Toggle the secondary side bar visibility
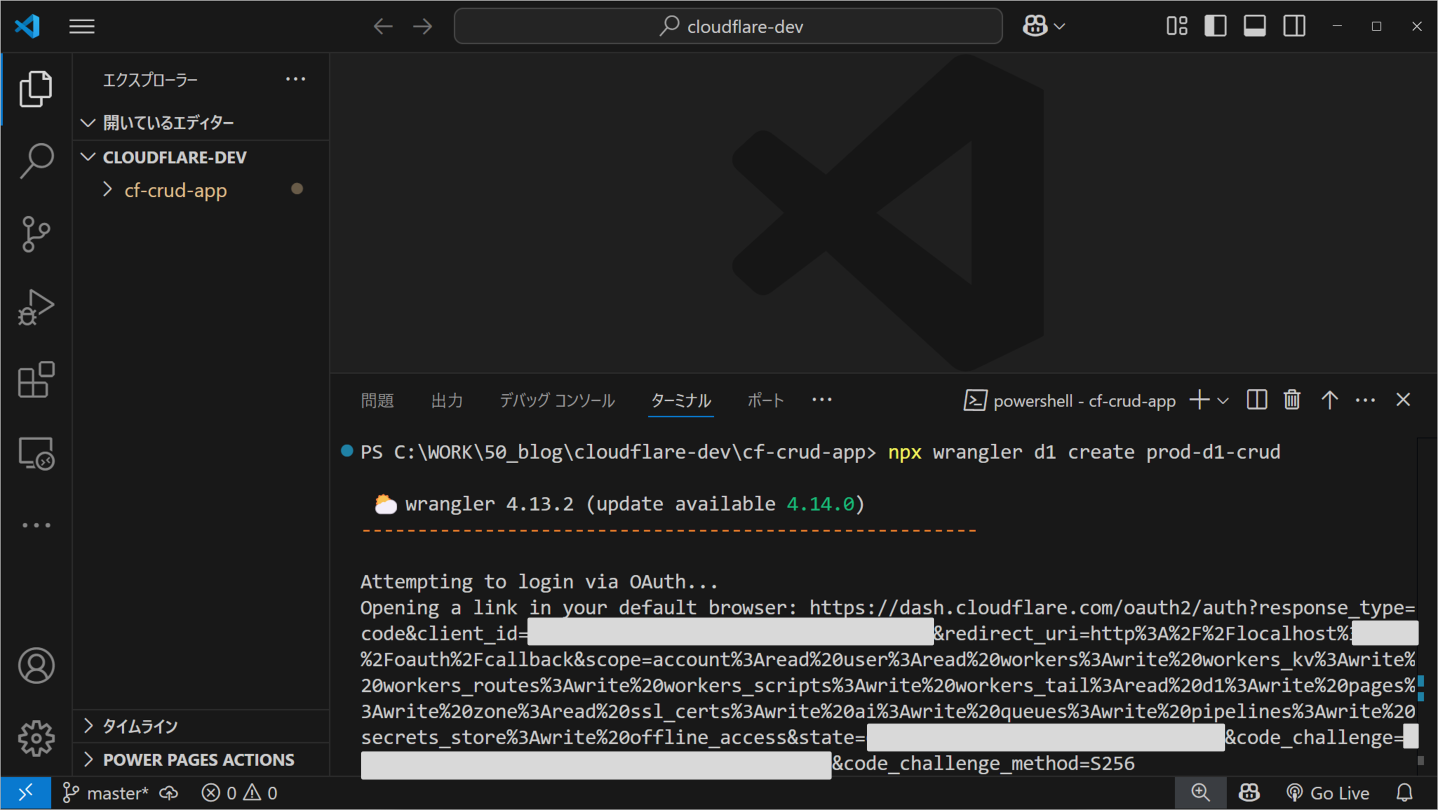This screenshot has width=1438, height=810. 1294,27
